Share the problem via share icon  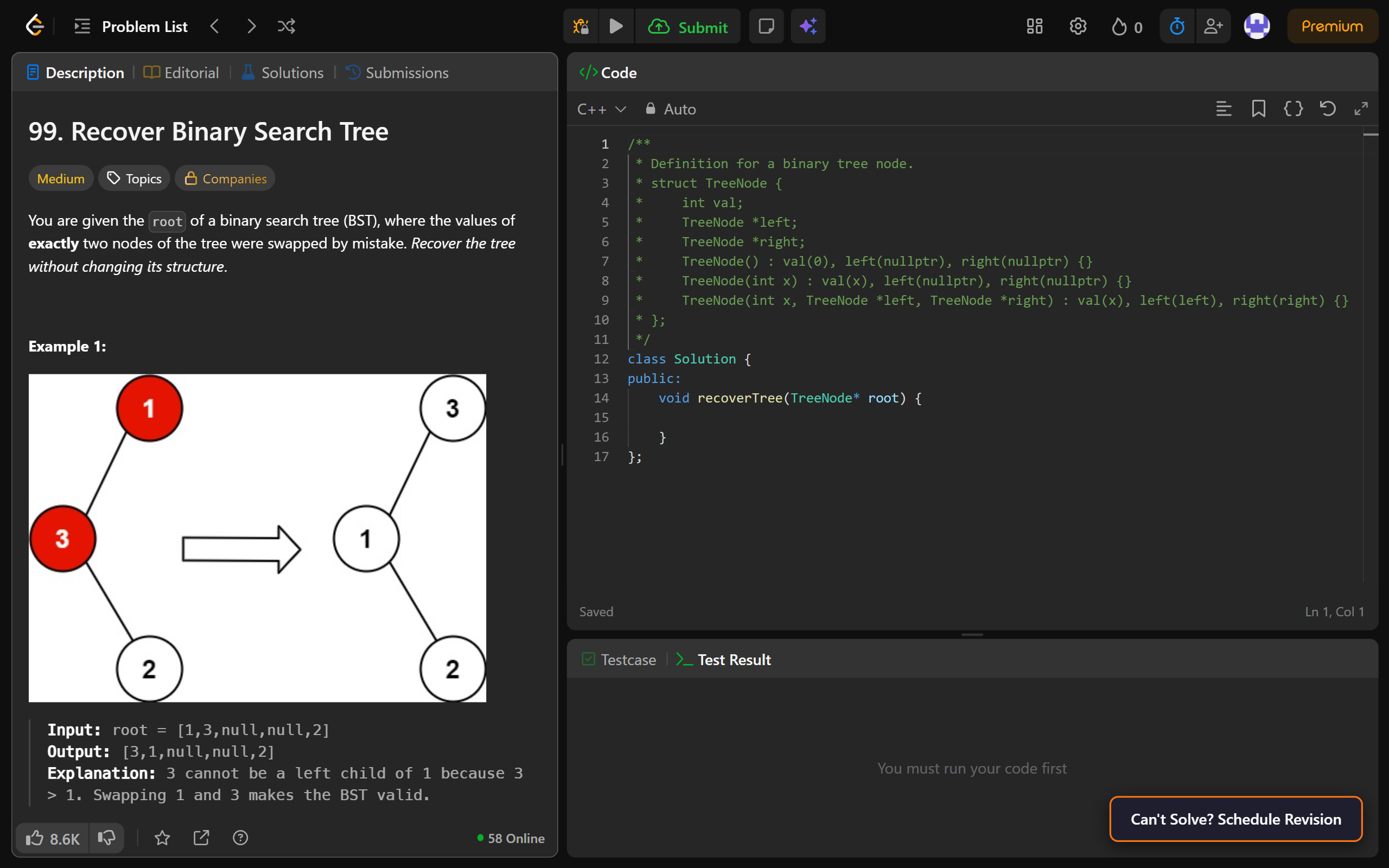point(201,838)
